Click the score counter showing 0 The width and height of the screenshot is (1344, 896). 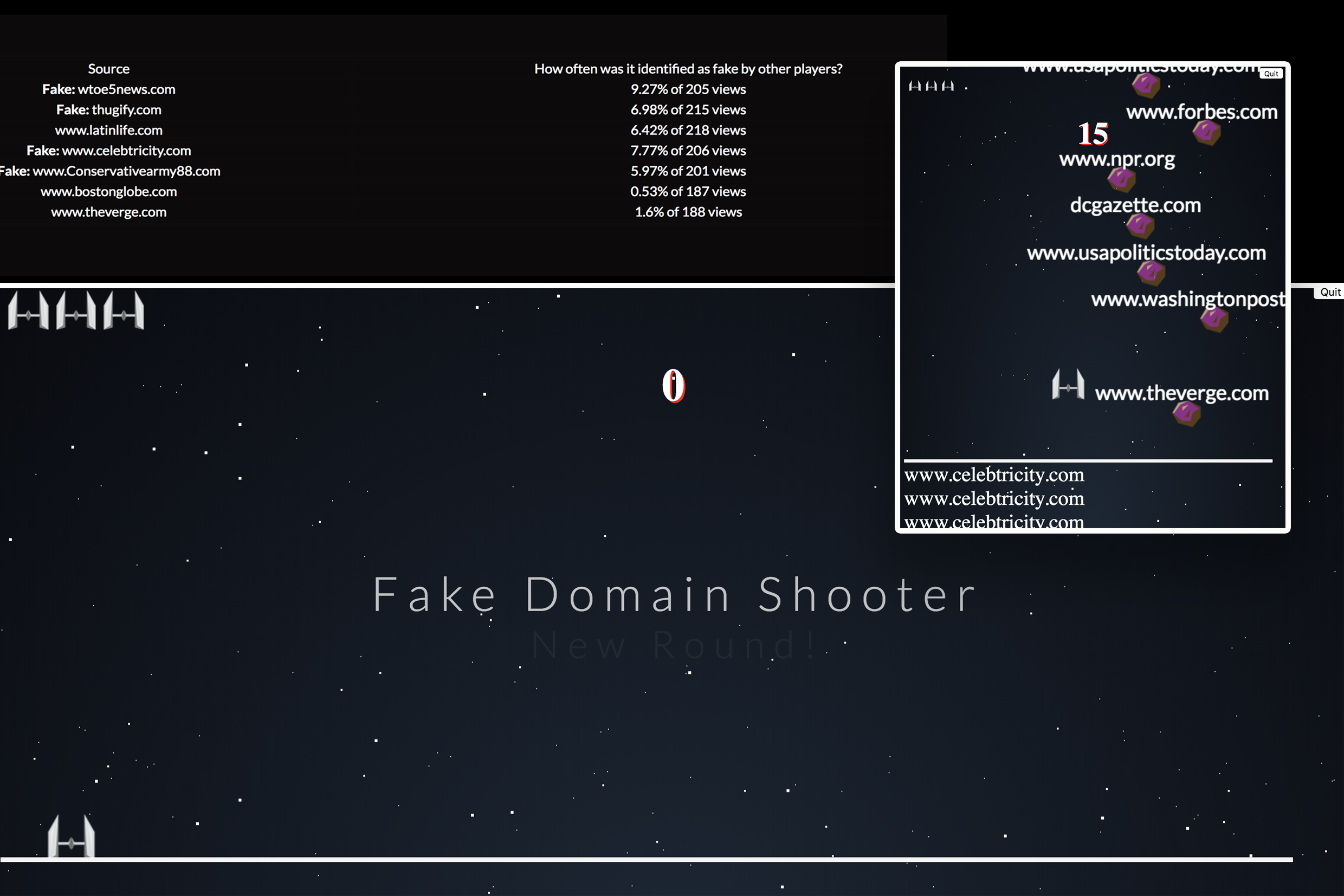(674, 386)
